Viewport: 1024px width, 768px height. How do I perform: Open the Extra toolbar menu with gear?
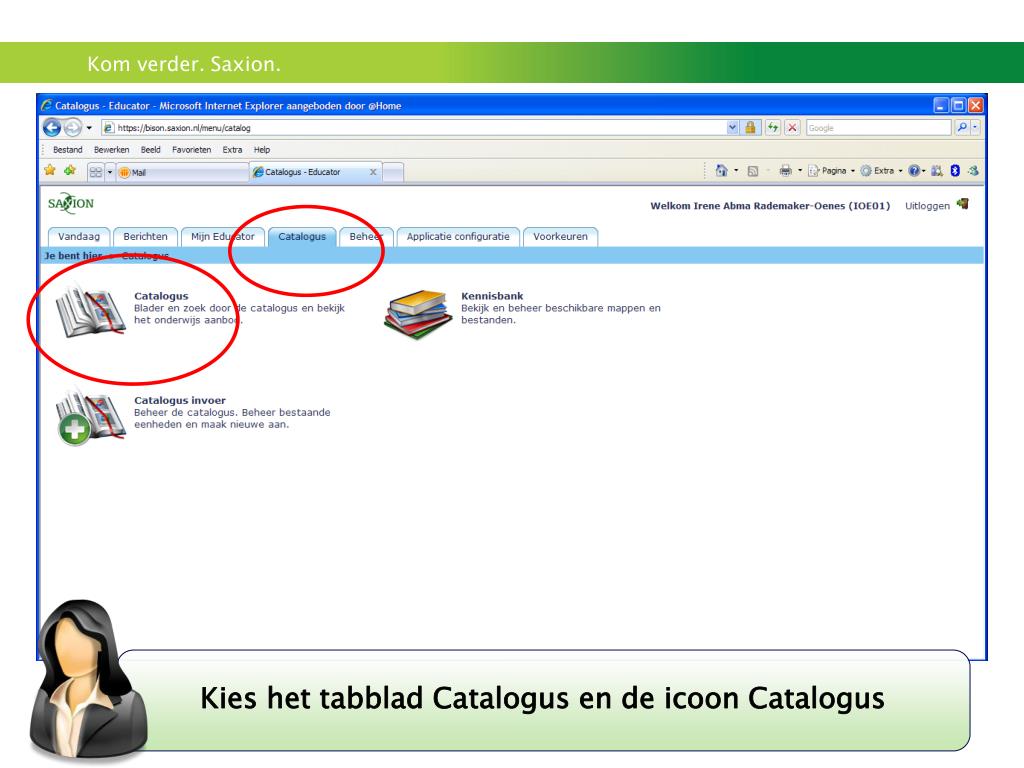pyautogui.click(x=882, y=171)
